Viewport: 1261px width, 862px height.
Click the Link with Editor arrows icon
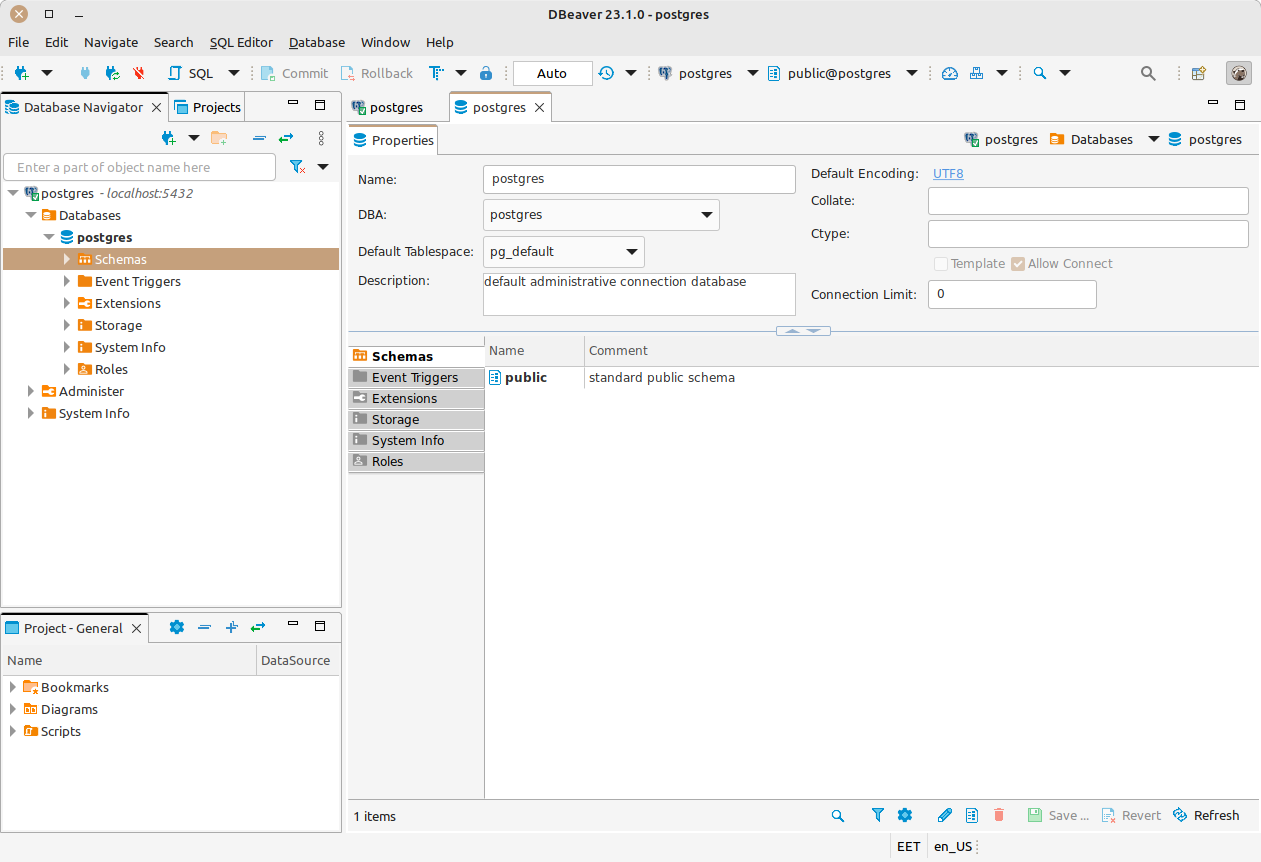pos(286,138)
